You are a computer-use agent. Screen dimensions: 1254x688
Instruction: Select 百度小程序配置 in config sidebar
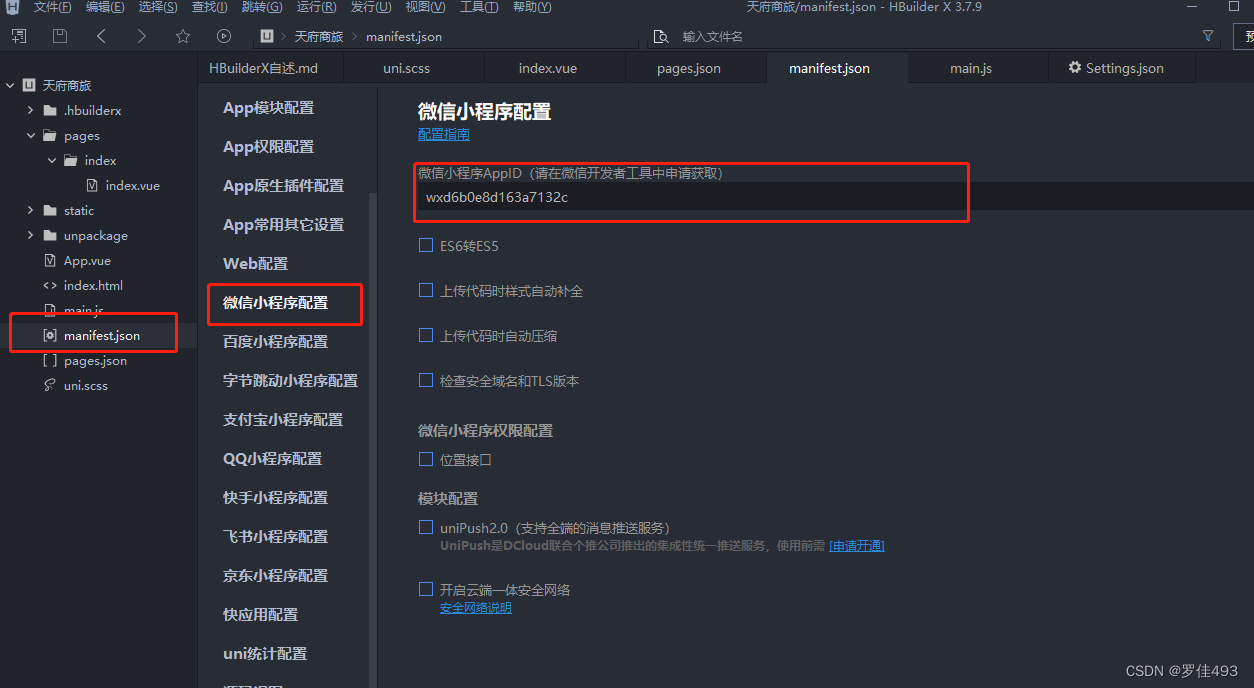point(275,341)
